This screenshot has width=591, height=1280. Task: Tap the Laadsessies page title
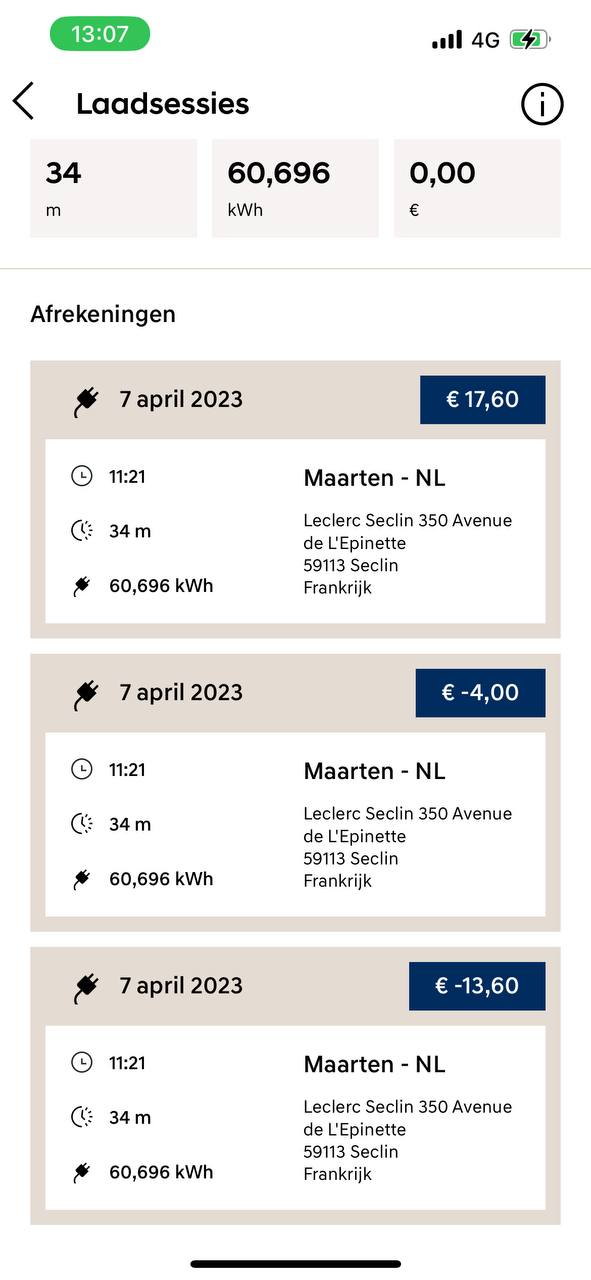[163, 104]
